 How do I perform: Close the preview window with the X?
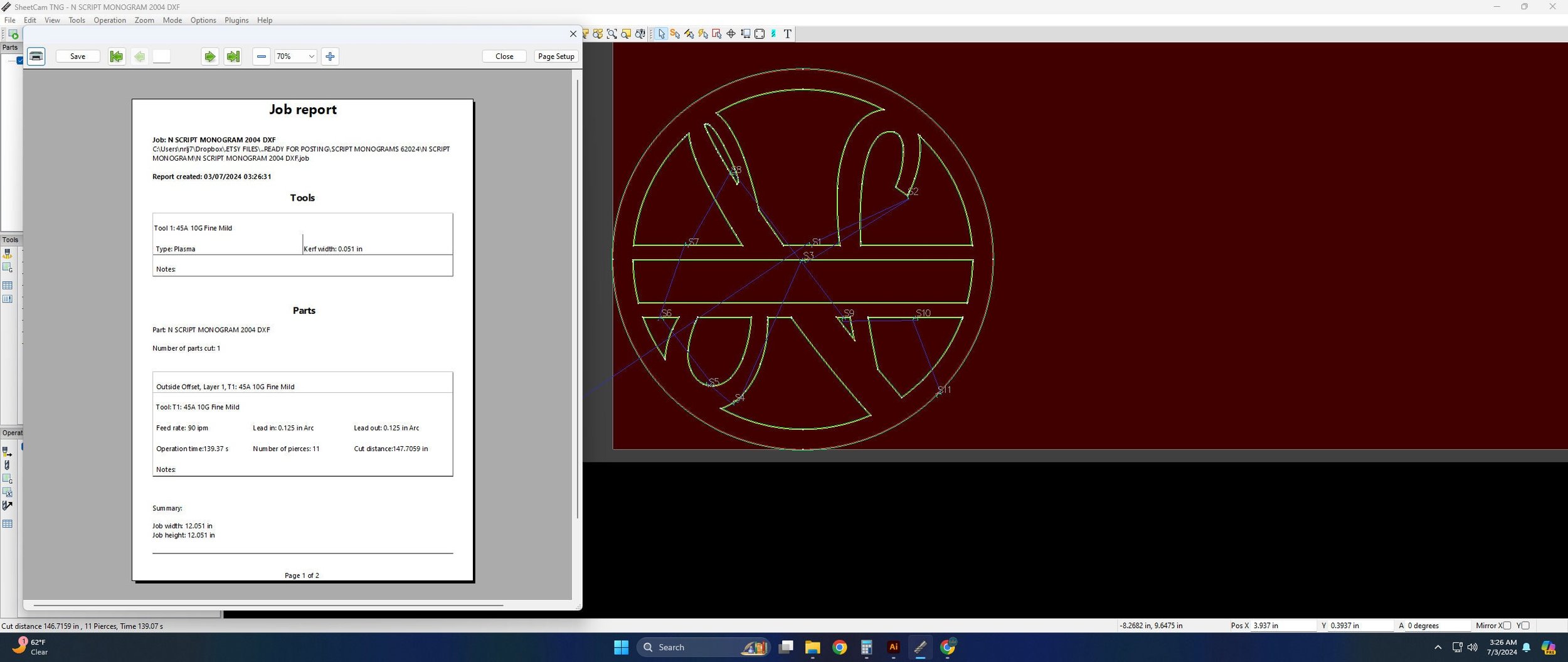[x=573, y=34]
